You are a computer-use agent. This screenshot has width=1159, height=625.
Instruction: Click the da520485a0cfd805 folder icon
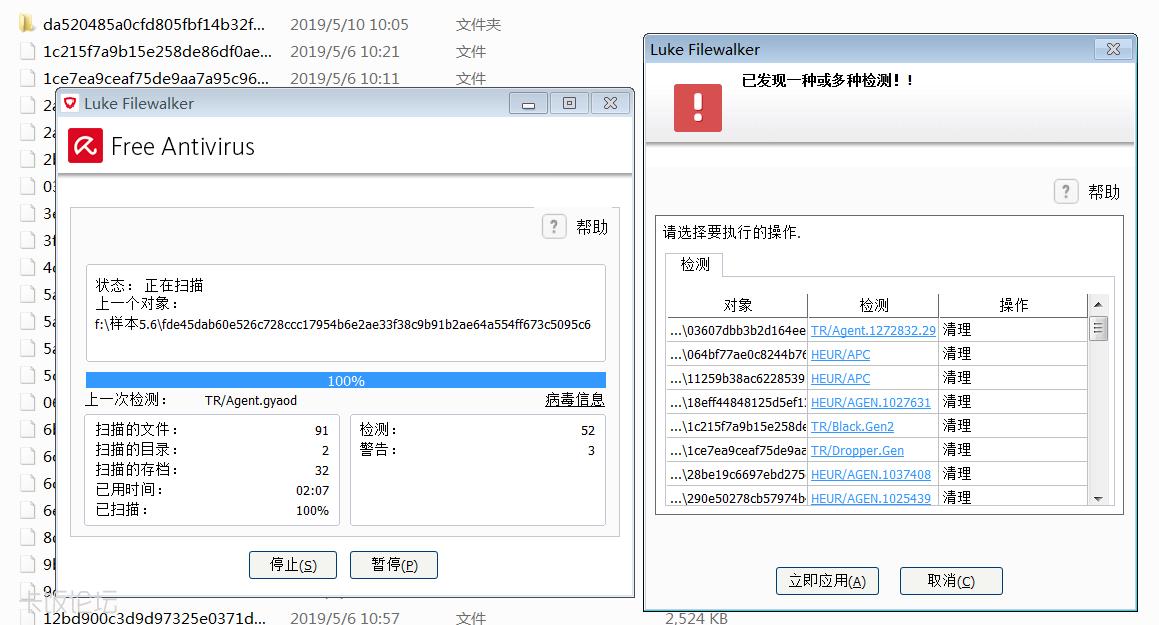click(27, 24)
